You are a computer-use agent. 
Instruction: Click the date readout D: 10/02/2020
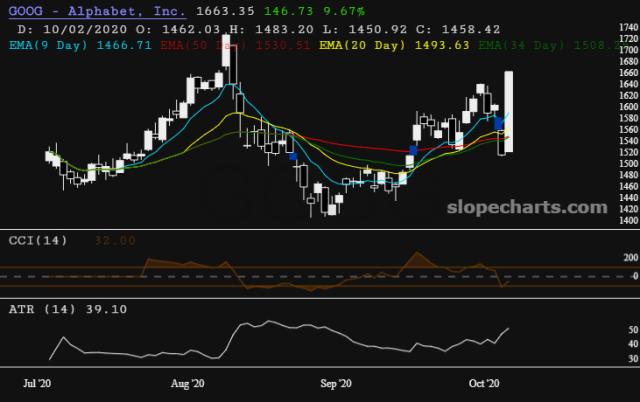pyautogui.click(x=72, y=29)
